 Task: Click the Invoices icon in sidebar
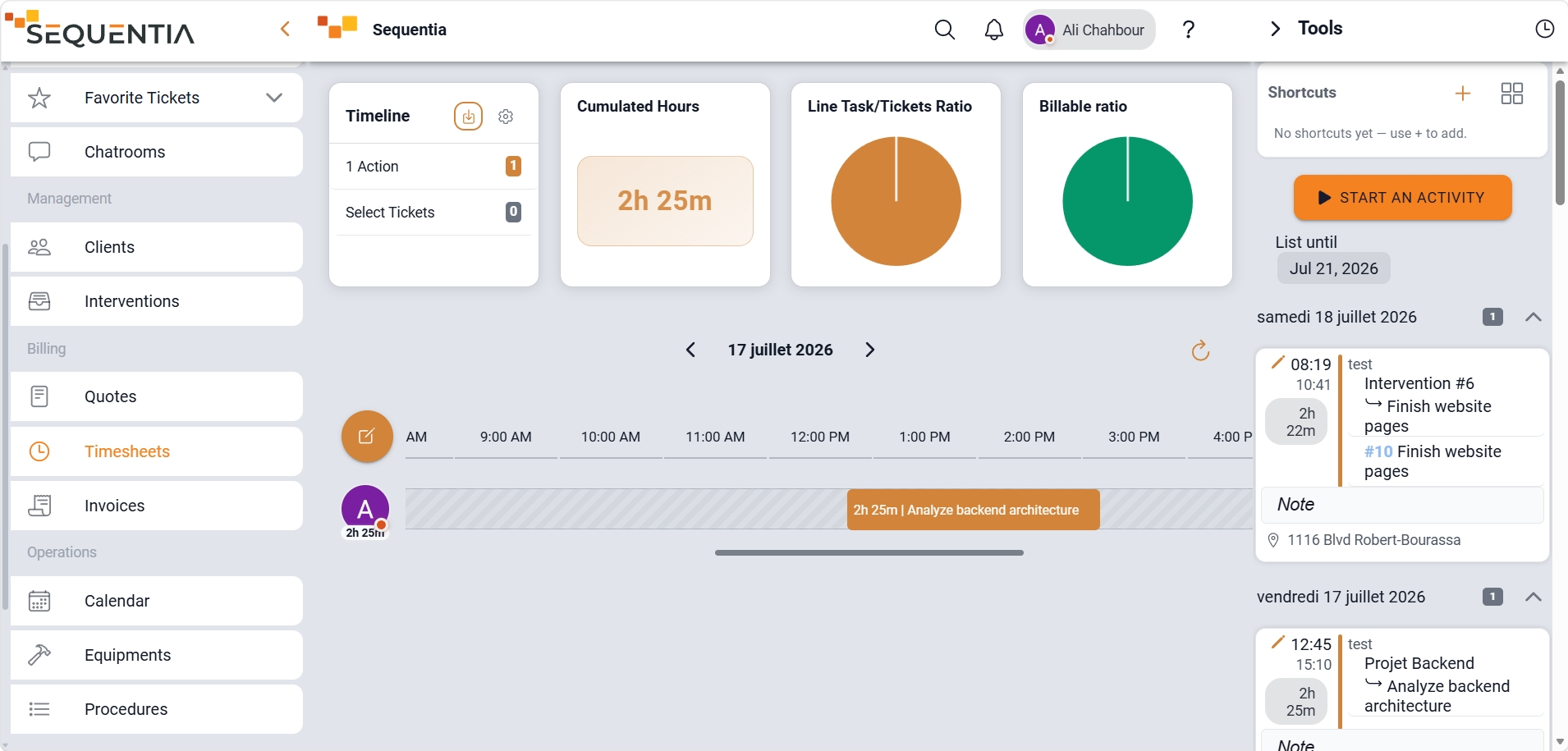point(39,506)
